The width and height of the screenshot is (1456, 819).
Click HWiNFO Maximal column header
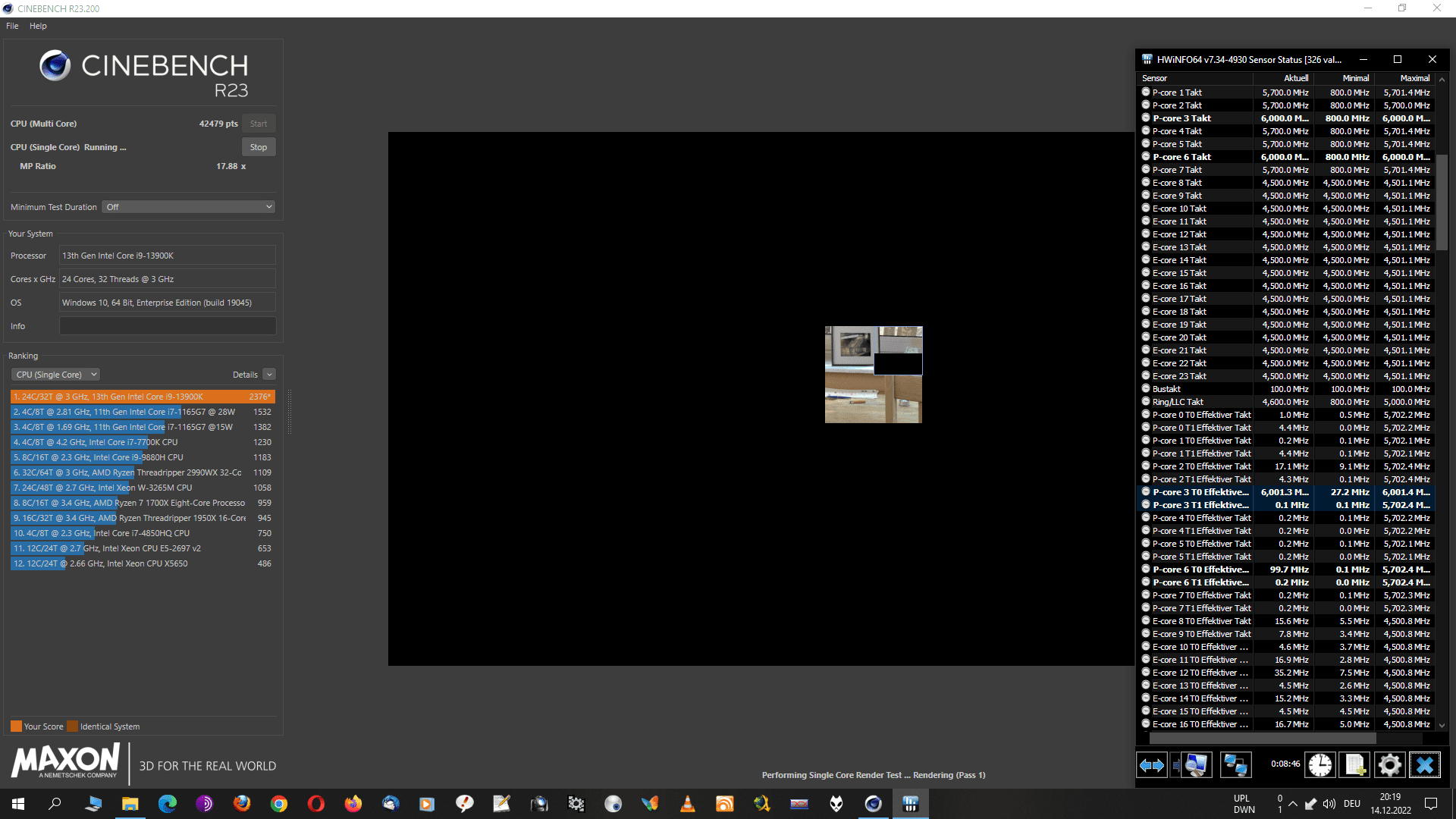pos(1404,78)
